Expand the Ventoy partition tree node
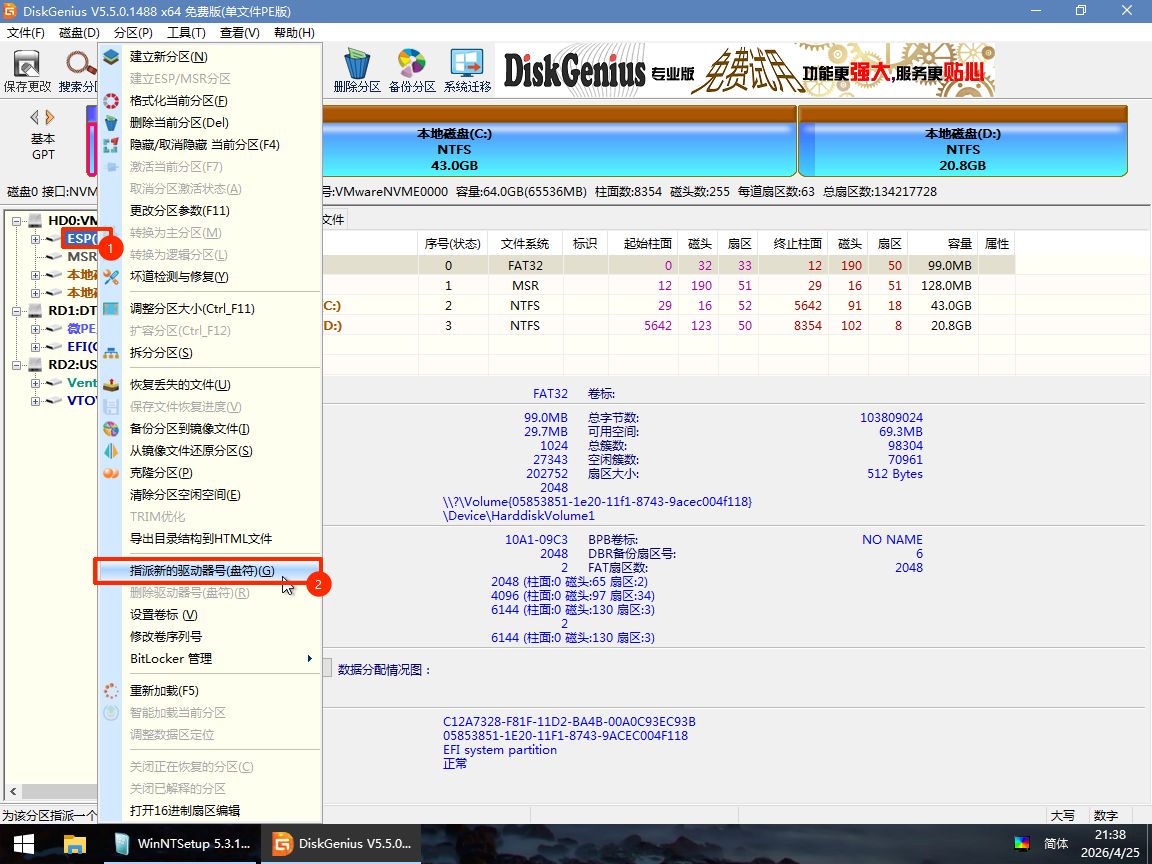Screen dimensions: 1152x864 coord(35,383)
